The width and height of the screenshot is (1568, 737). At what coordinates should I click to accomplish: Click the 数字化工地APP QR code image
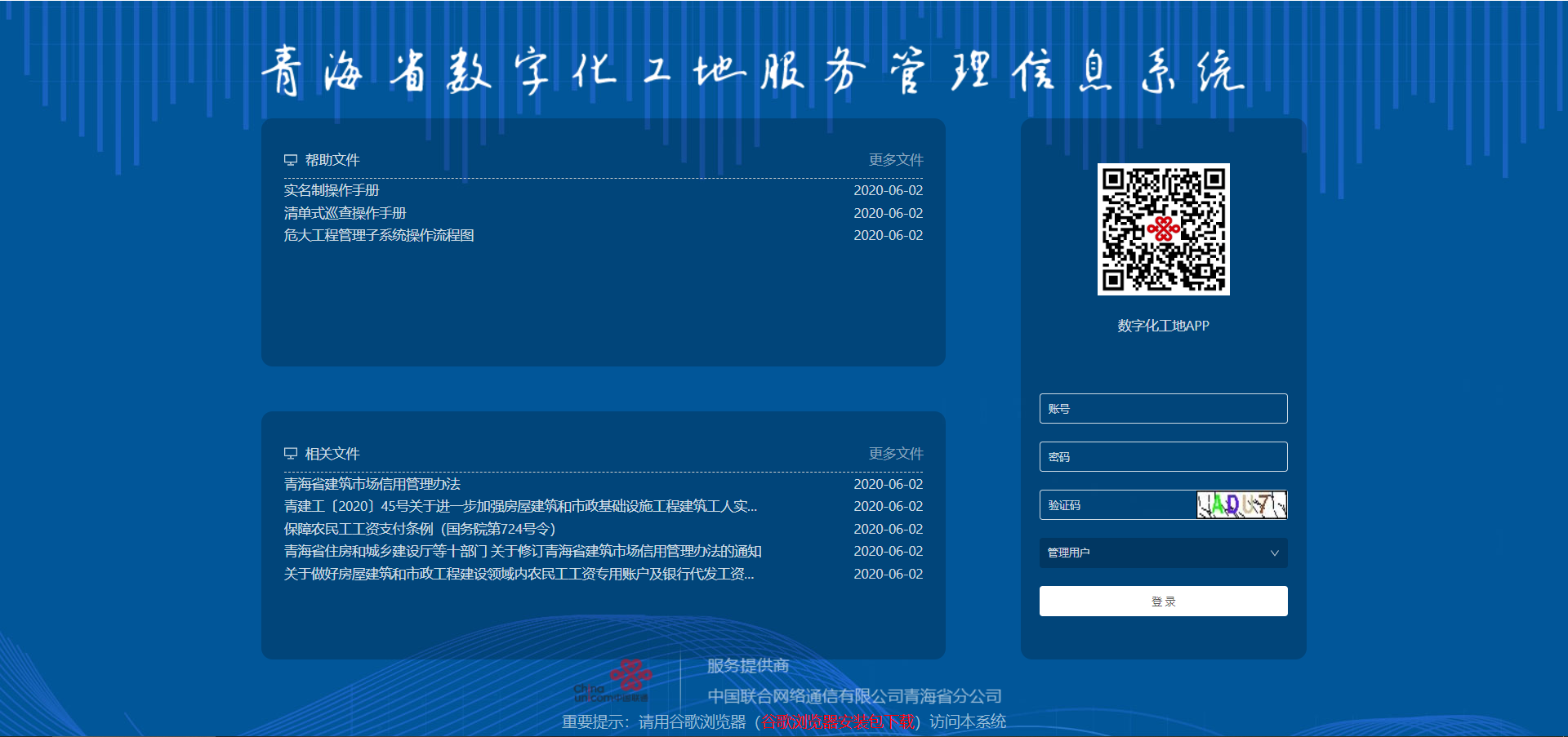tap(1163, 229)
